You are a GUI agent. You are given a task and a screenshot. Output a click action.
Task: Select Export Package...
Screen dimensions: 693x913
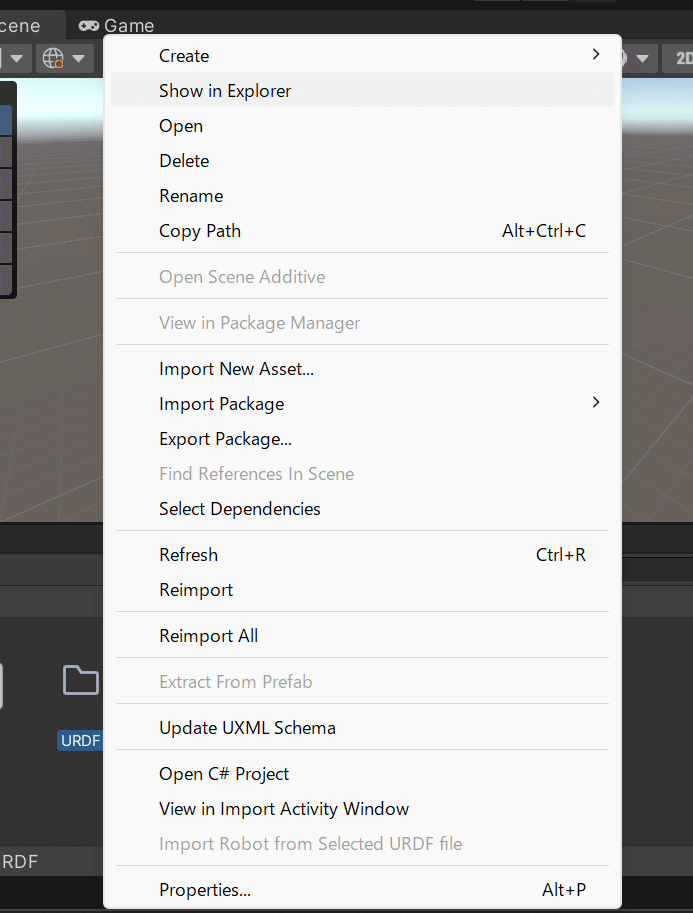[362, 438]
